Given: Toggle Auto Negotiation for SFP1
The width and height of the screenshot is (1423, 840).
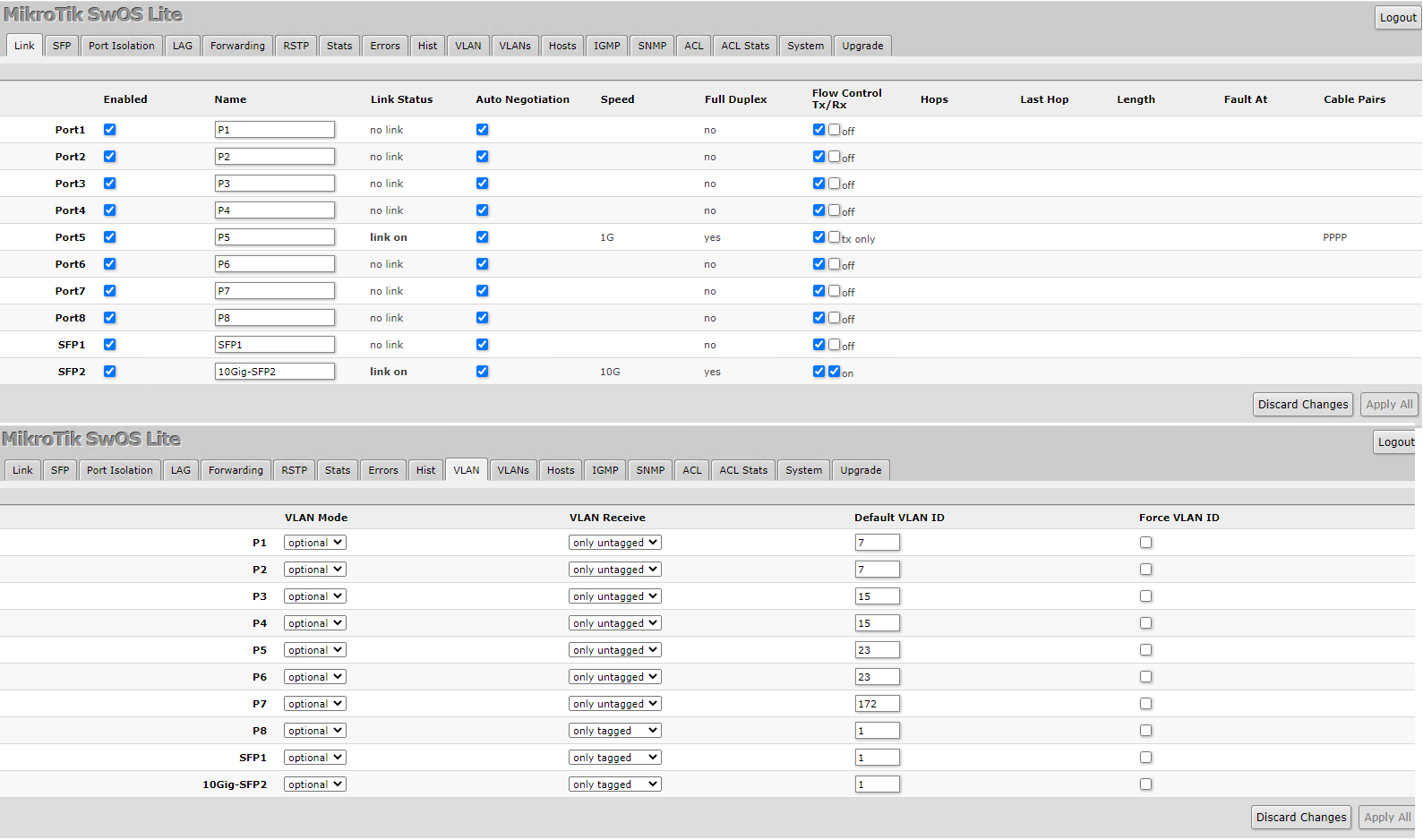Looking at the screenshot, I should click(482, 345).
